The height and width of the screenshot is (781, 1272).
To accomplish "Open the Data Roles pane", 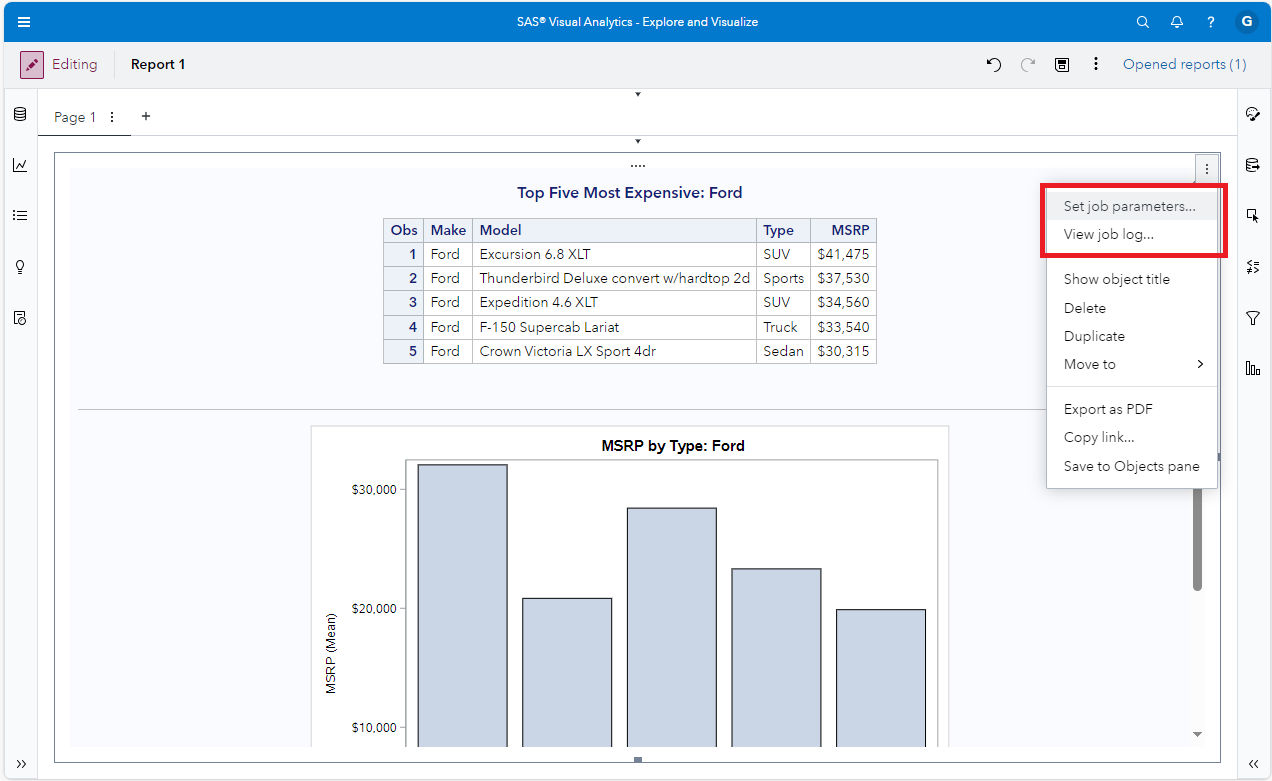I will [x=1253, y=165].
